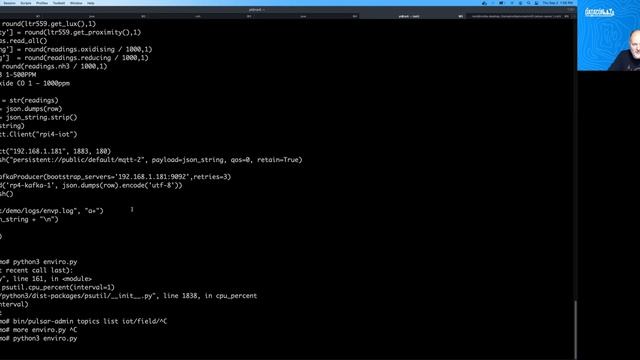Screen dimensions: 640x360
Task: Click the line containing ltr559.get_lux()
Action: 48,24
